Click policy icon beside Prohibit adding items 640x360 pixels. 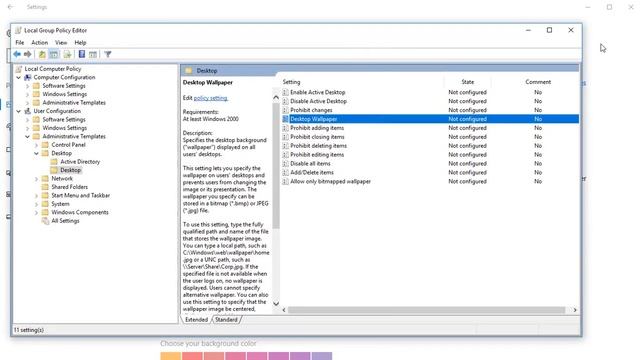click(x=285, y=128)
